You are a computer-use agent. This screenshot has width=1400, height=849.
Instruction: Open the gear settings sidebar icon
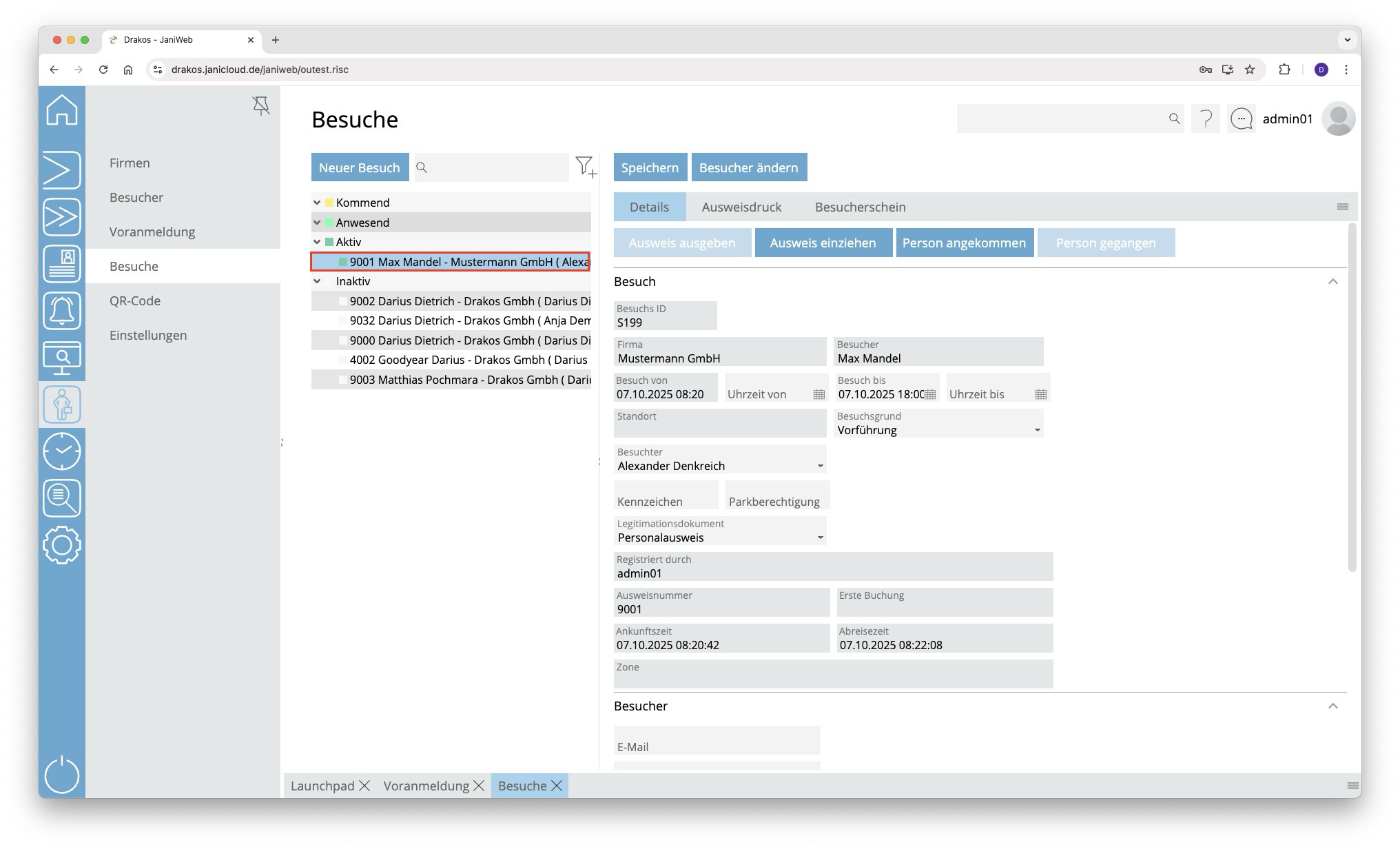point(62,545)
